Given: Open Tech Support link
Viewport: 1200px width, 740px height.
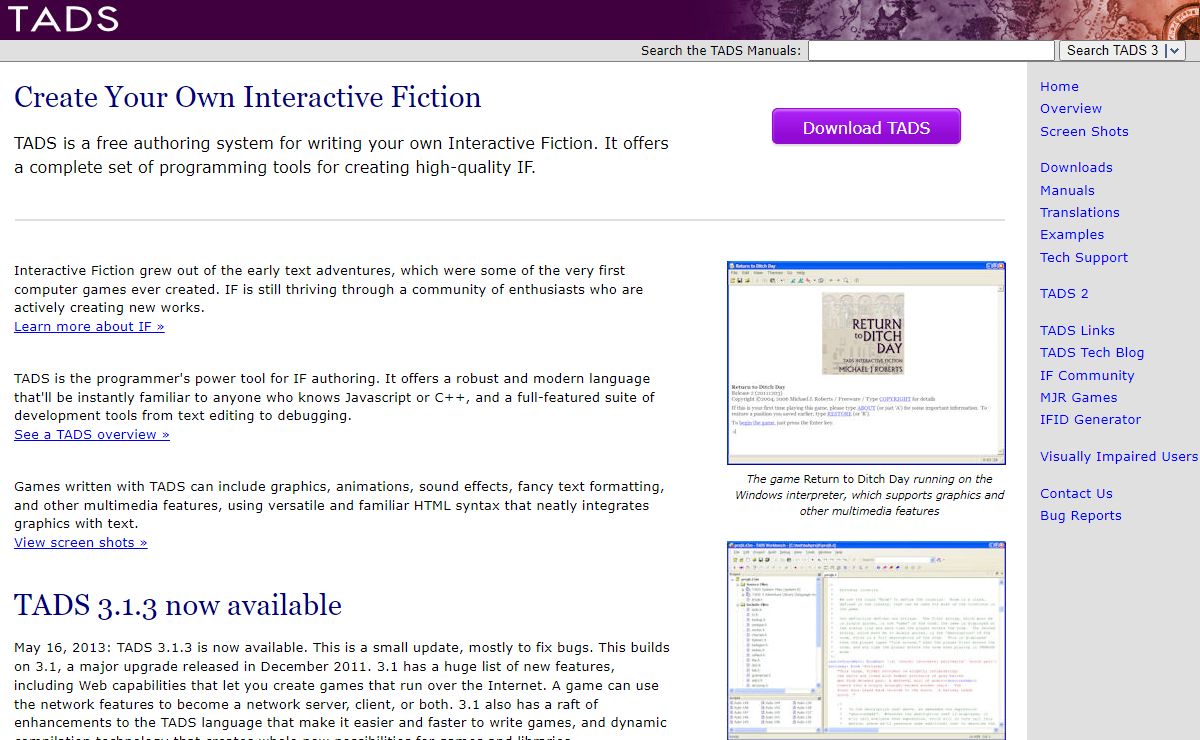Looking at the screenshot, I should [x=1084, y=257].
